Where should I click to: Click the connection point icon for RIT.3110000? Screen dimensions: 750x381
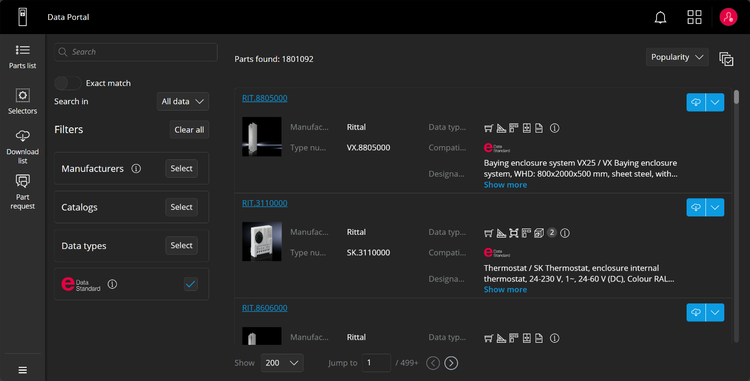514,233
